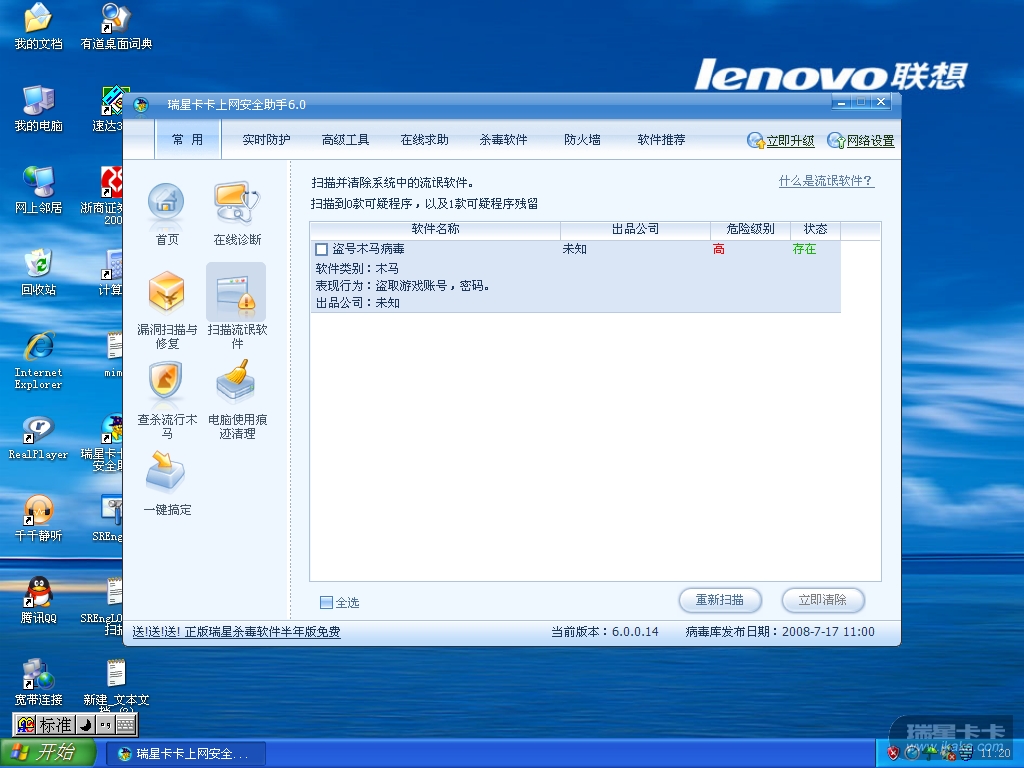The height and width of the screenshot is (768, 1024).
Task: Click the 一键搞定 one-click fix icon
Action: 165,470
